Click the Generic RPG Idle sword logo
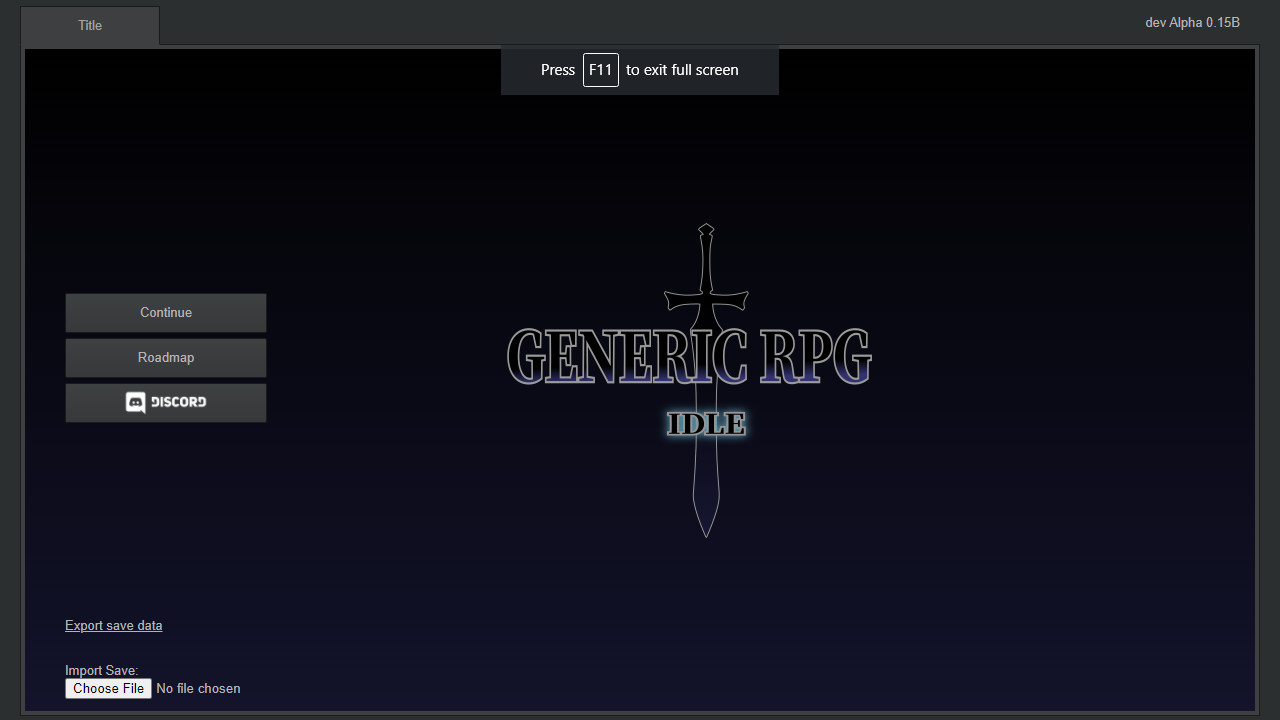Image resolution: width=1280 pixels, height=720 pixels. (690, 380)
